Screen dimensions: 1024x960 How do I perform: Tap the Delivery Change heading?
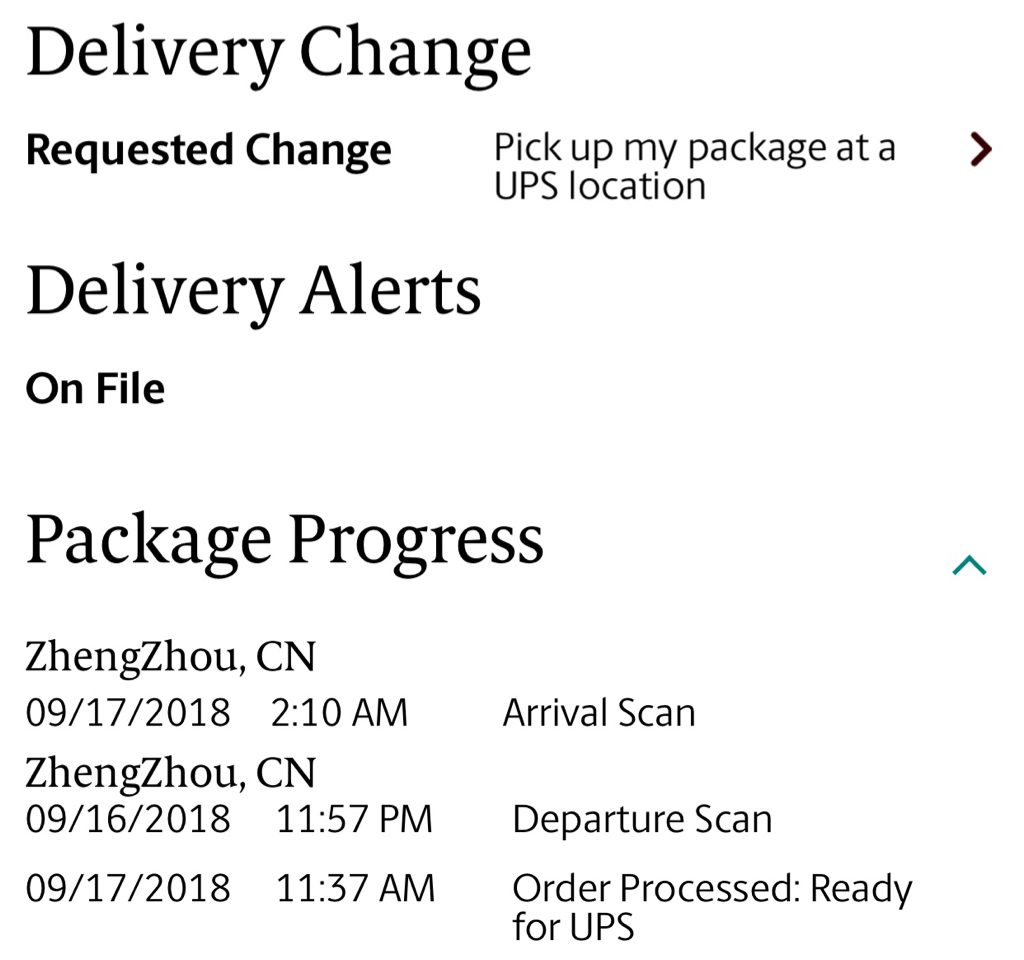click(x=278, y=52)
